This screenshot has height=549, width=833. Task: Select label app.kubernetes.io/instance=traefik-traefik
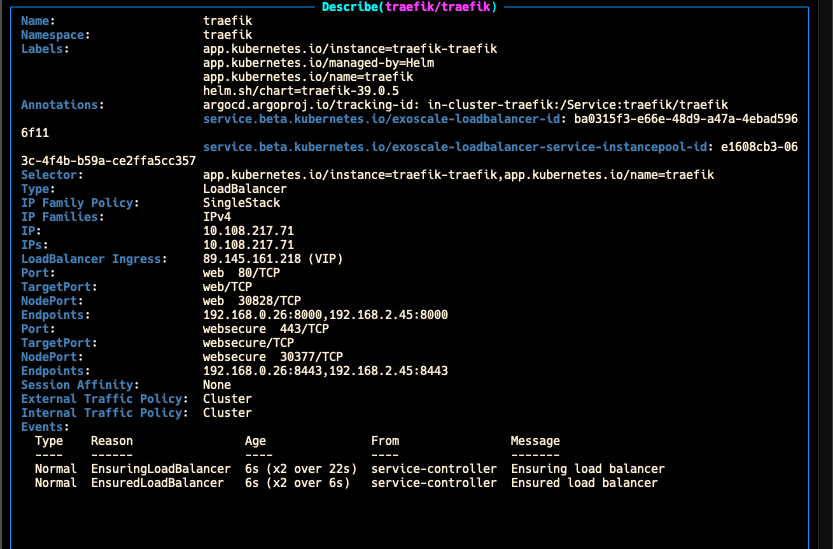pos(350,49)
